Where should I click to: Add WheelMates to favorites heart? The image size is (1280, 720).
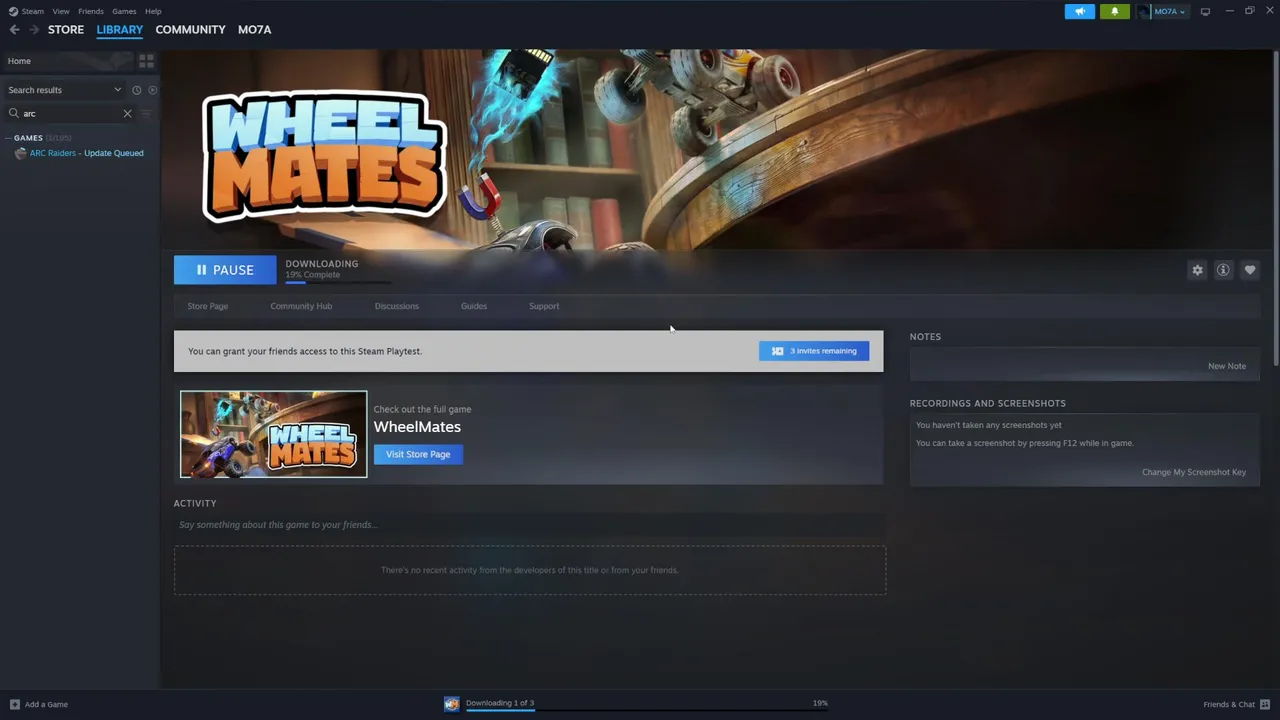(x=1250, y=270)
